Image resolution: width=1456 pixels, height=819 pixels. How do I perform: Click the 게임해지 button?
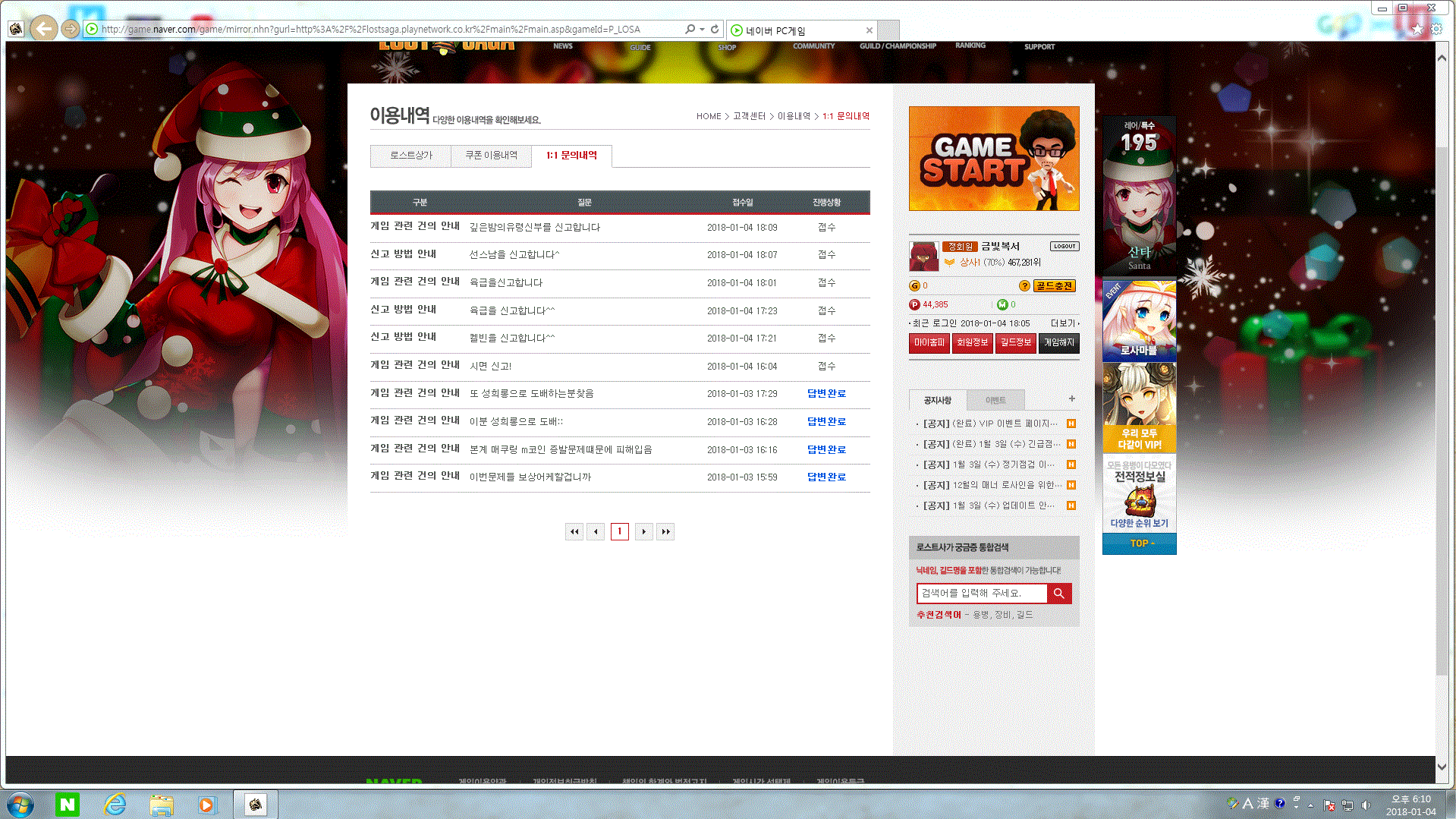tap(1059, 343)
